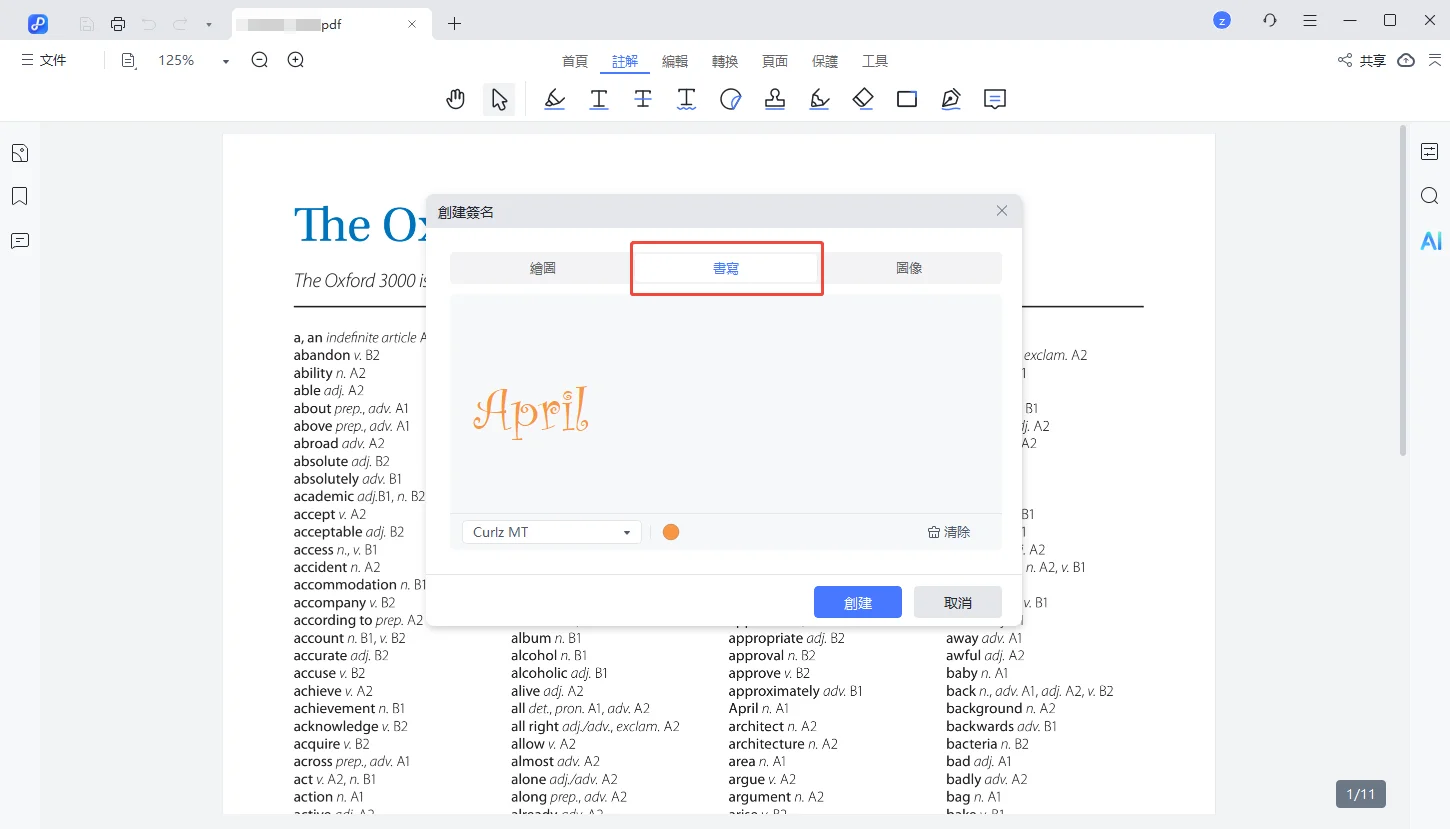Expand the 125% zoom level dropdown

pos(226,61)
